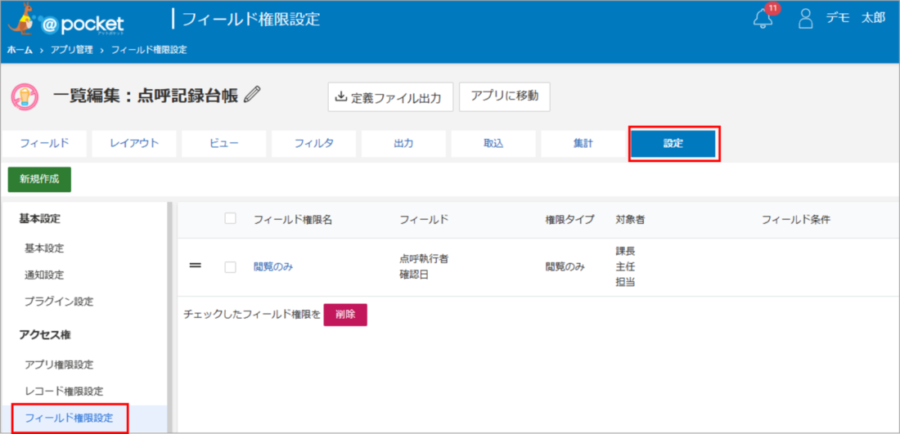The height and width of the screenshot is (434, 900).
Task: Open 通知設定 in the sidebar
Action: 44,275
